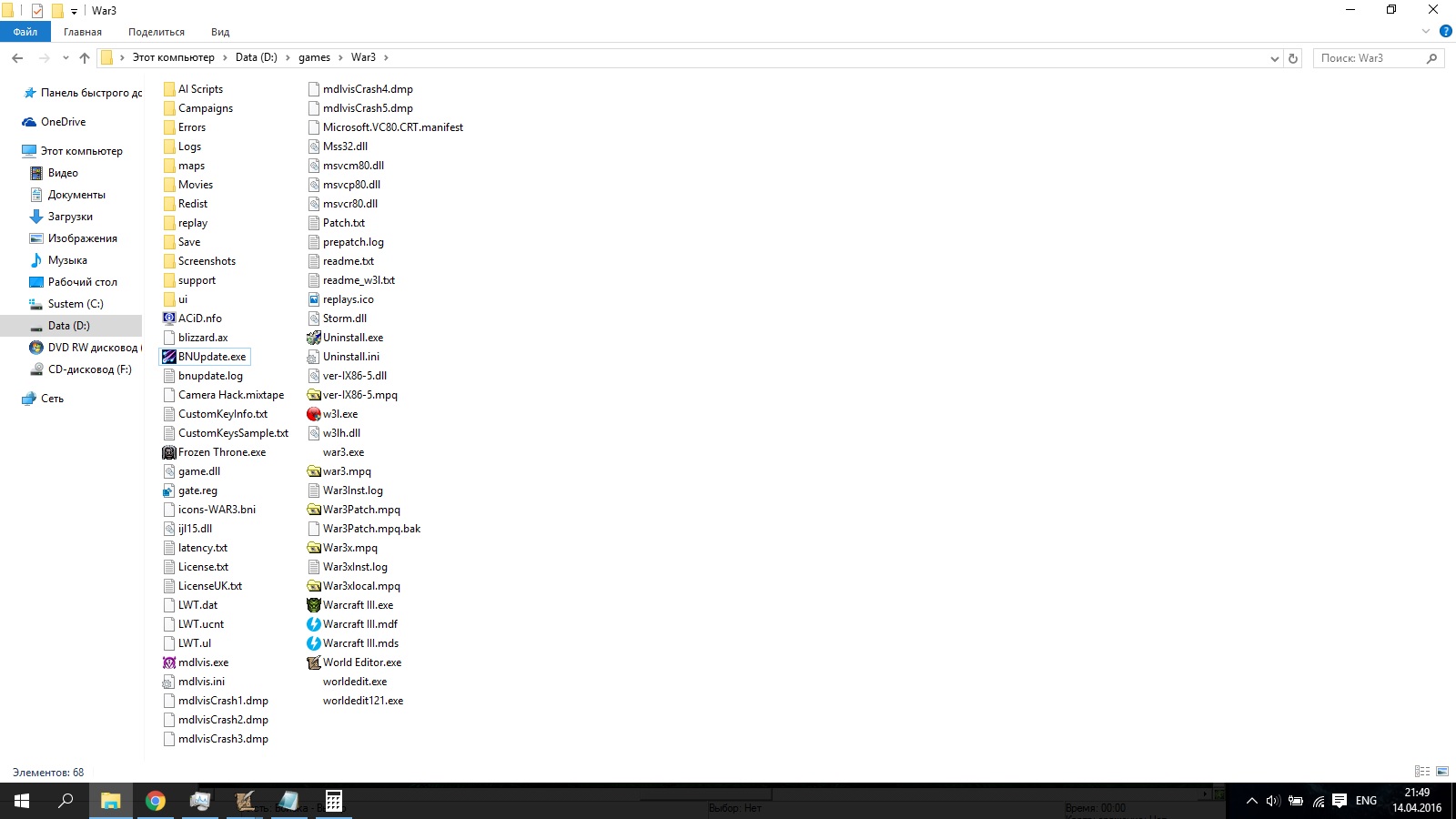This screenshot has width=1456, height=819.
Task: Expand the address bar history dropdown
Action: tap(1274, 58)
